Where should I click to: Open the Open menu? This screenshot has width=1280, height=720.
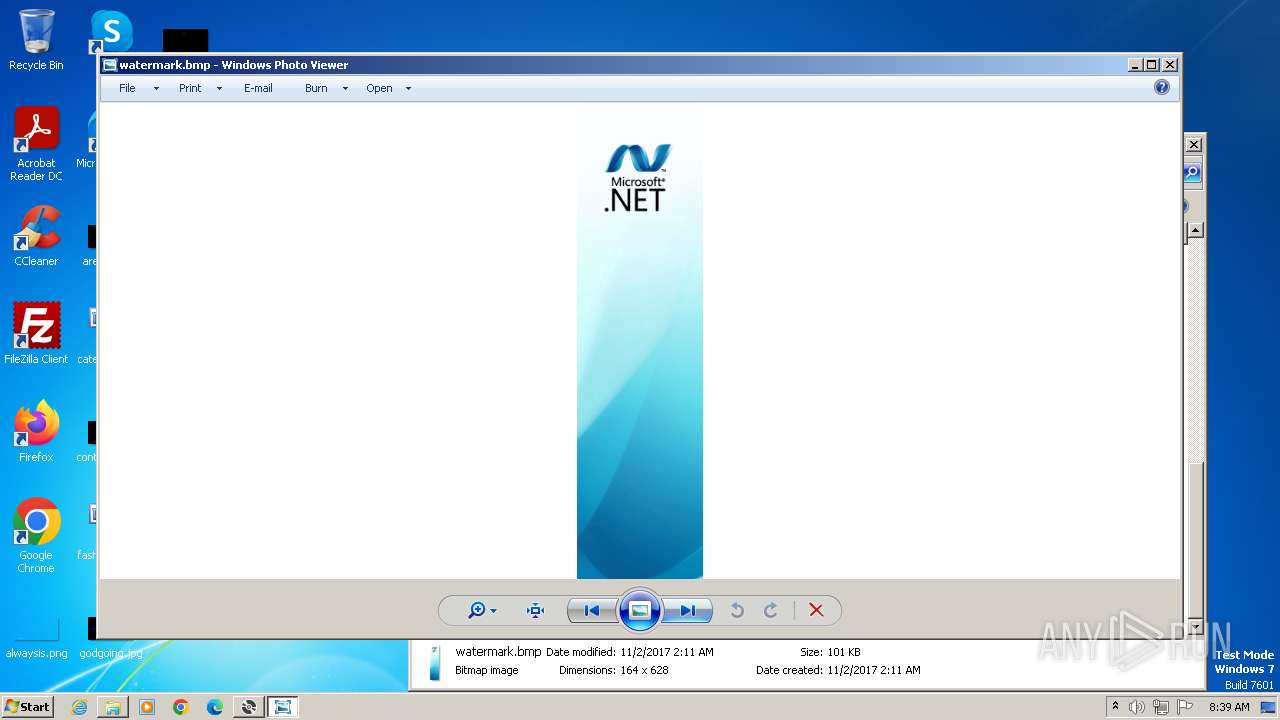[379, 88]
